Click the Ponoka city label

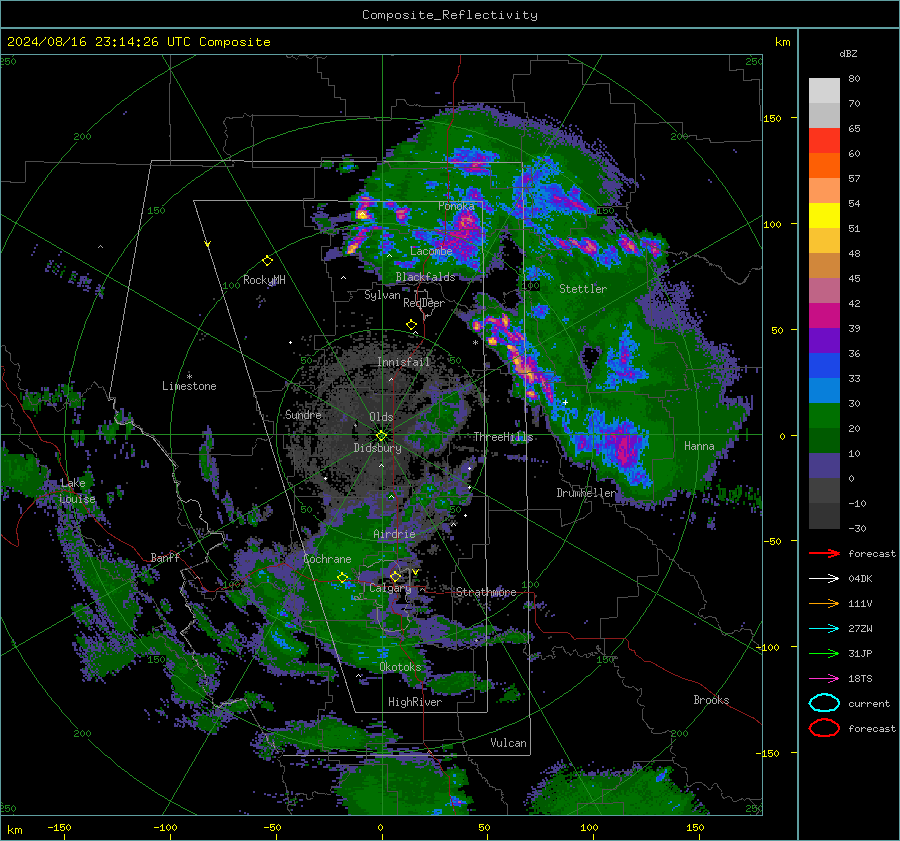coord(456,206)
